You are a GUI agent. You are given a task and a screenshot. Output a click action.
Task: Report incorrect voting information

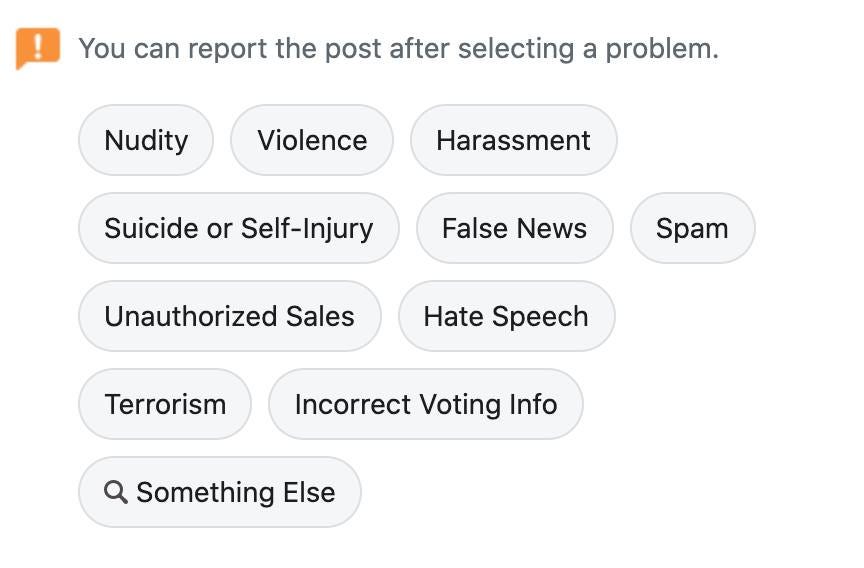coord(426,404)
